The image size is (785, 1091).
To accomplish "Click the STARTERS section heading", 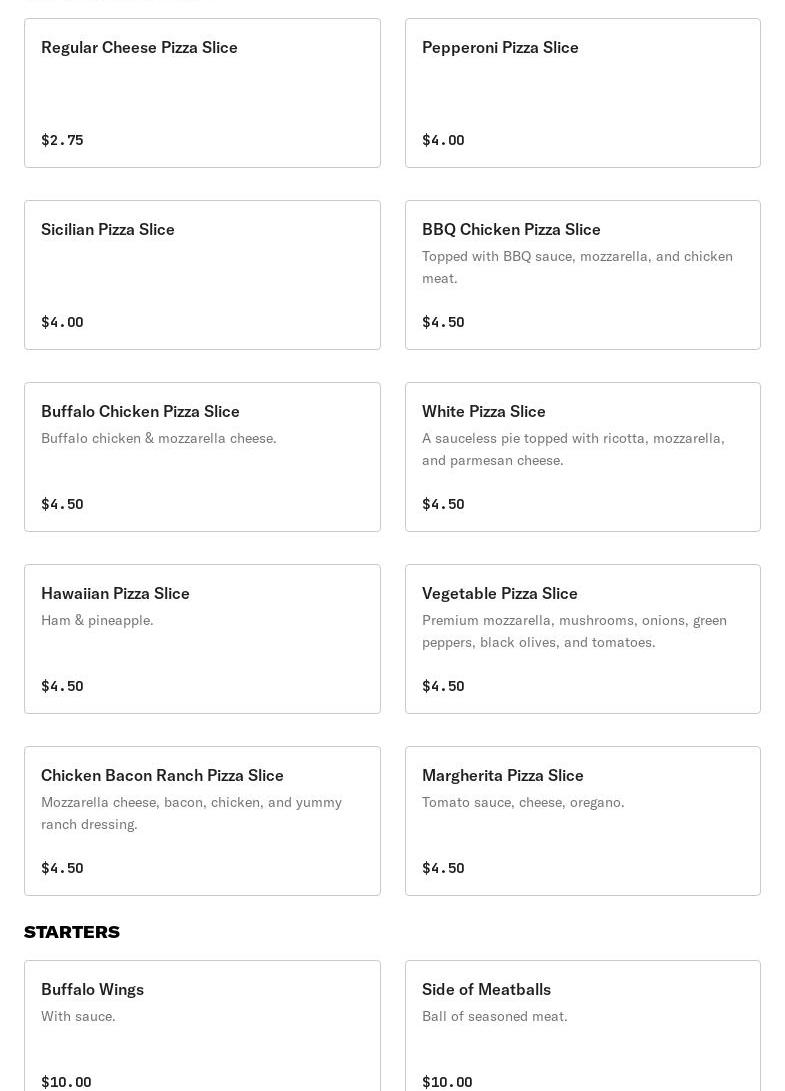I will 72,932.
